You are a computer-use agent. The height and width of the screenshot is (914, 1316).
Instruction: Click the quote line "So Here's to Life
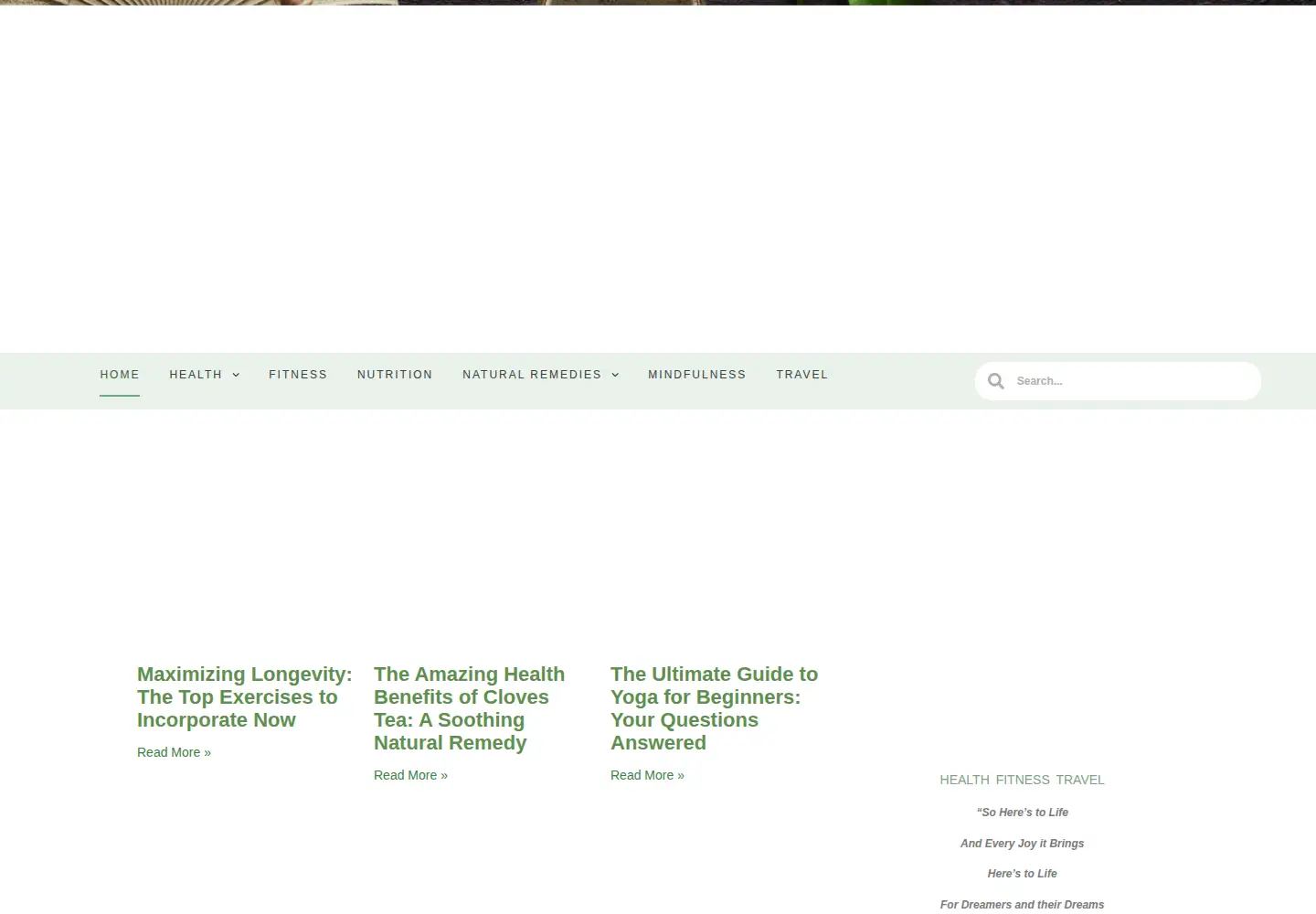(x=1022, y=813)
